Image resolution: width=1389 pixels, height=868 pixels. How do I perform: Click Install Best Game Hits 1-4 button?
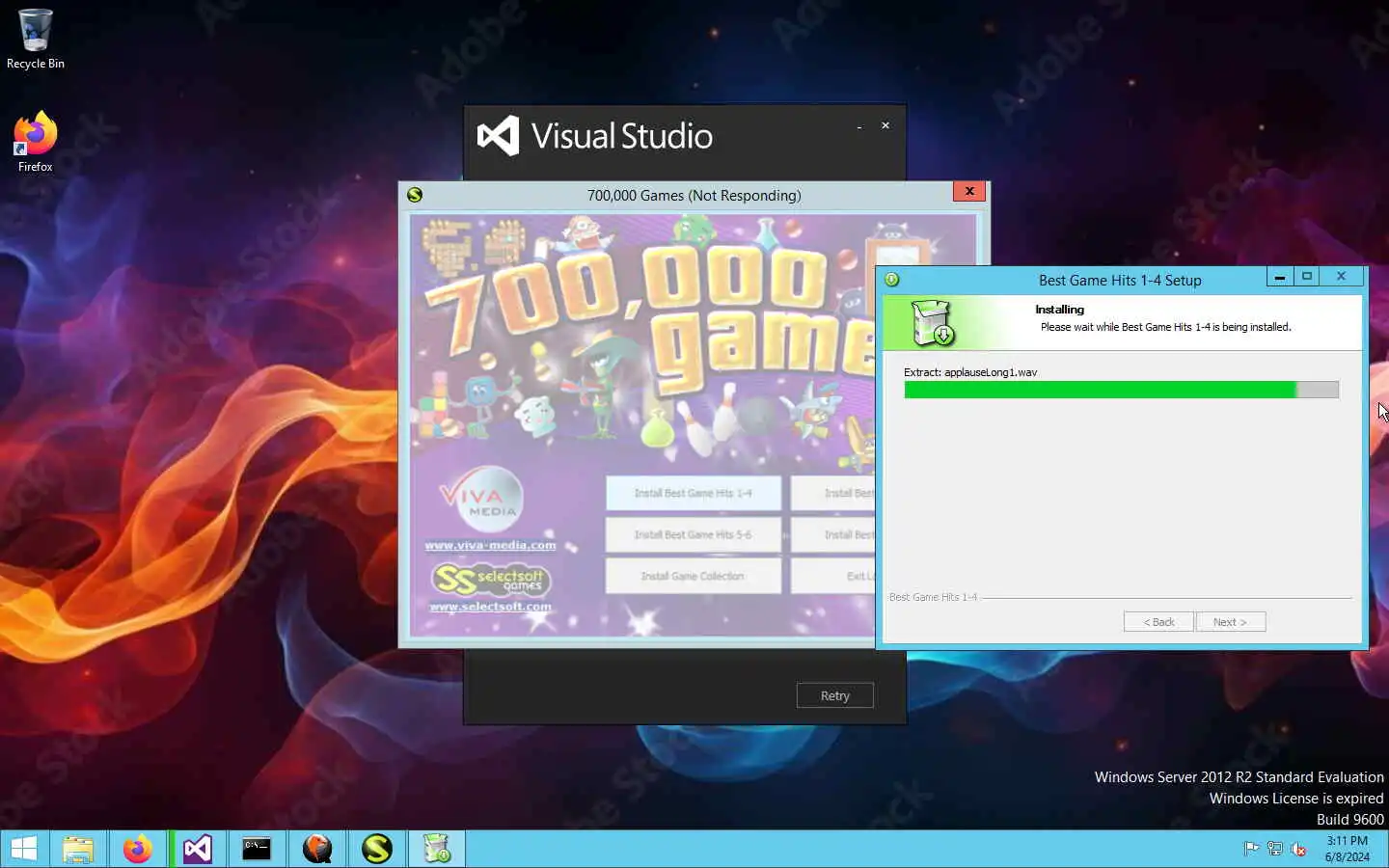[693, 493]
